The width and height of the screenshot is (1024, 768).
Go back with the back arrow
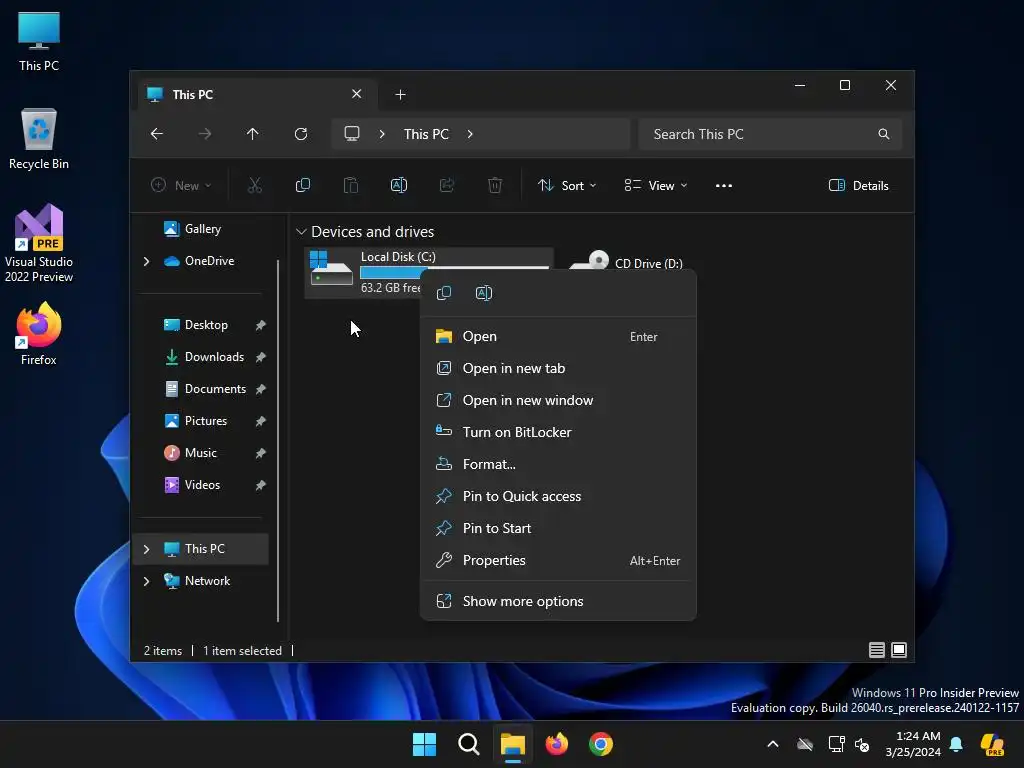click(157, 134)
